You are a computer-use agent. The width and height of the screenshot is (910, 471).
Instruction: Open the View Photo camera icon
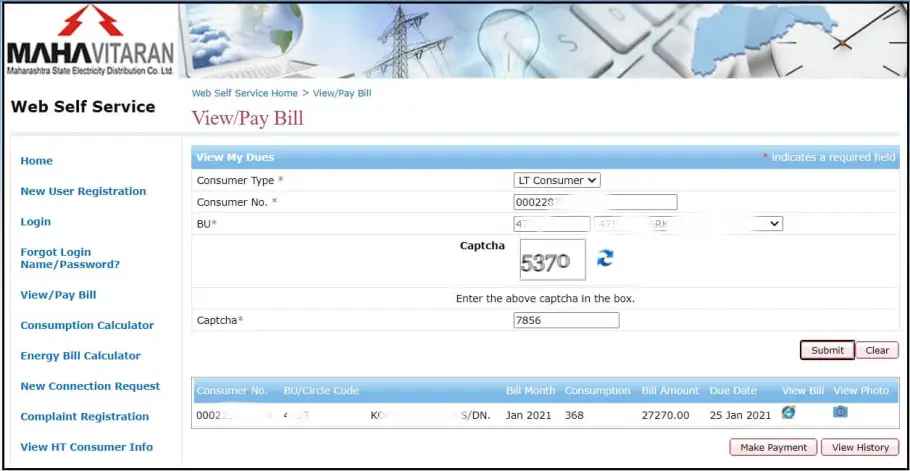tap(840, 412)
